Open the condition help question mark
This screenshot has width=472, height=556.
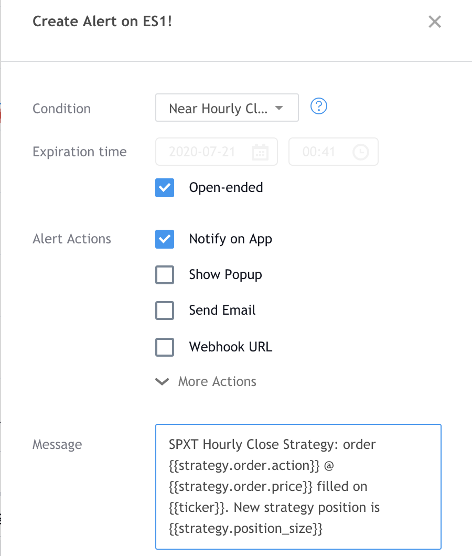(318, 106)
